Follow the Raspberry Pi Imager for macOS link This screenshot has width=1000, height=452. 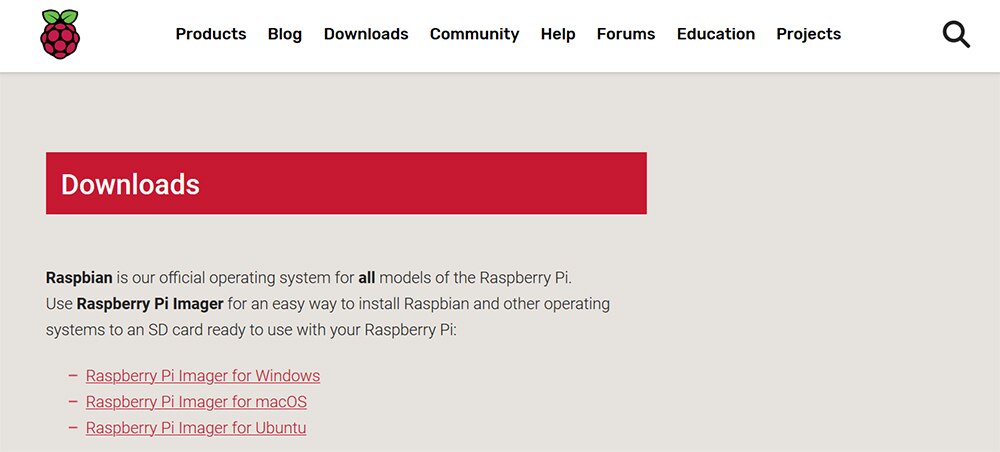196,402
